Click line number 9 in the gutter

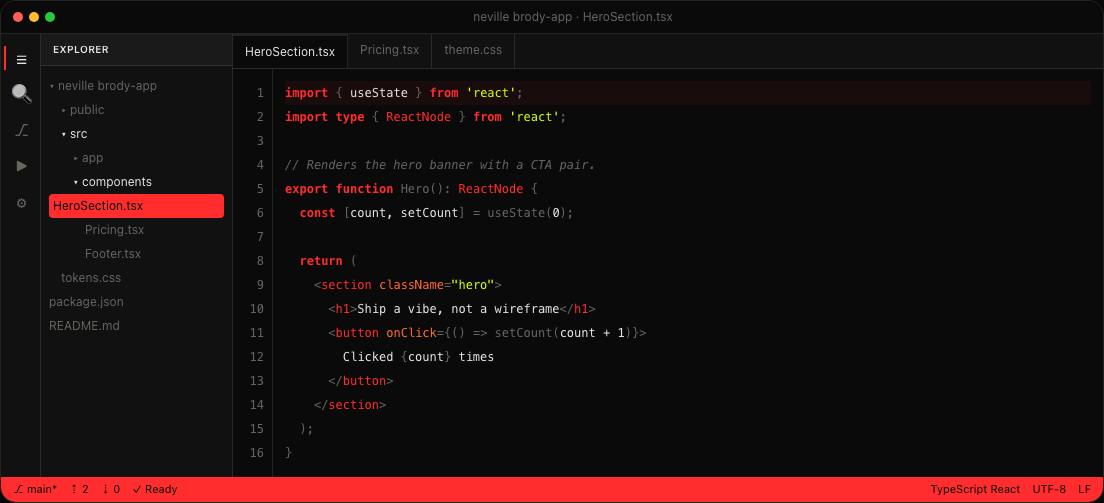[x=261, y=285]
